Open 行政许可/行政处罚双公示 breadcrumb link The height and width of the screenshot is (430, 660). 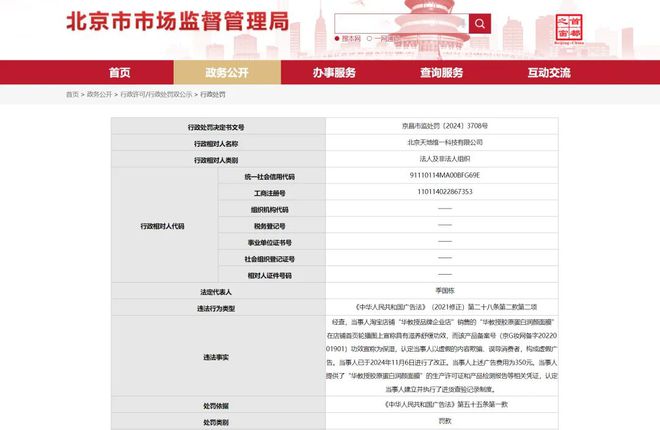[156, 94]
